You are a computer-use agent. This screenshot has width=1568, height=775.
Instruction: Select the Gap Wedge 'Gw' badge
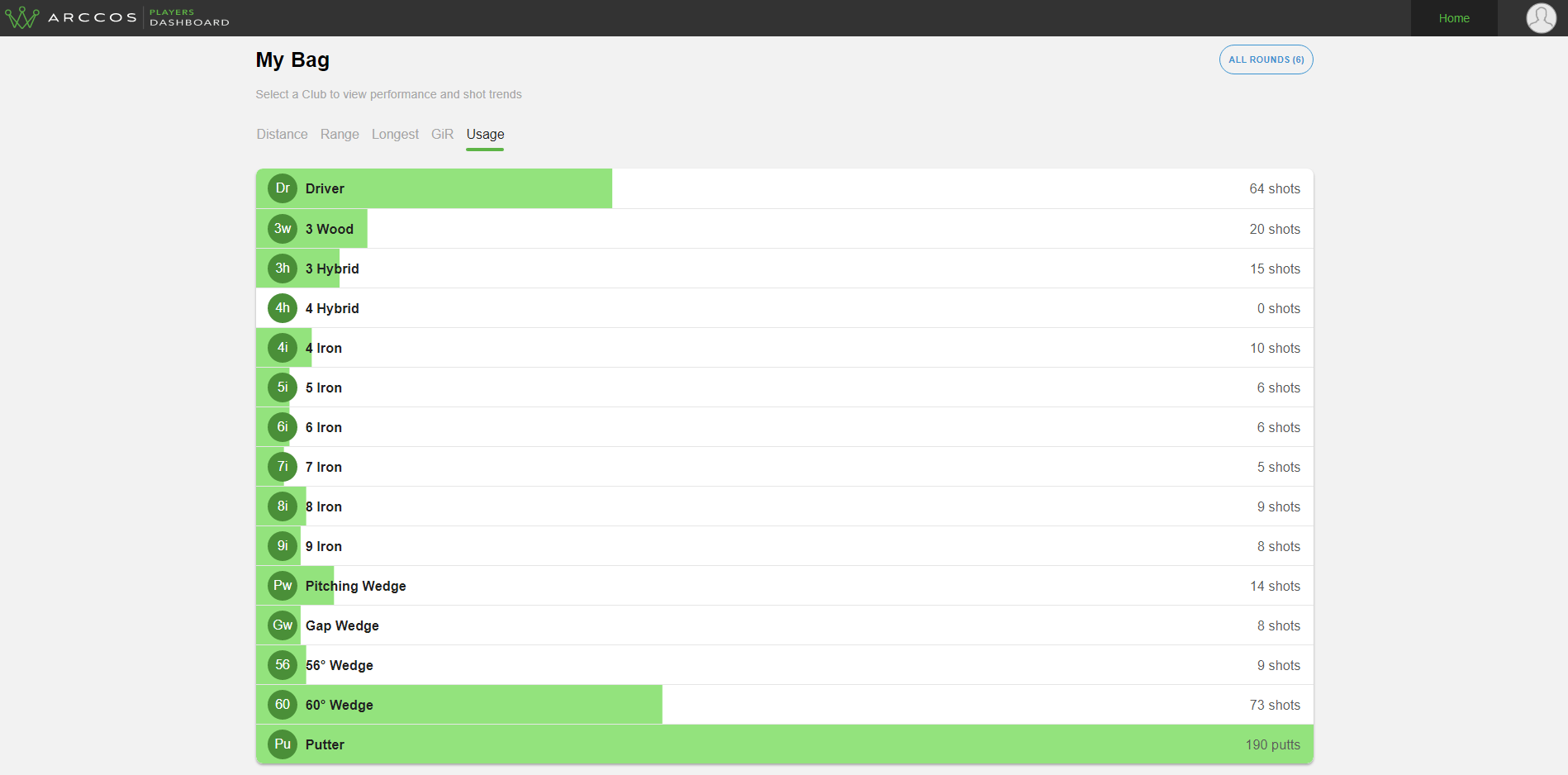tap(283, 625)
